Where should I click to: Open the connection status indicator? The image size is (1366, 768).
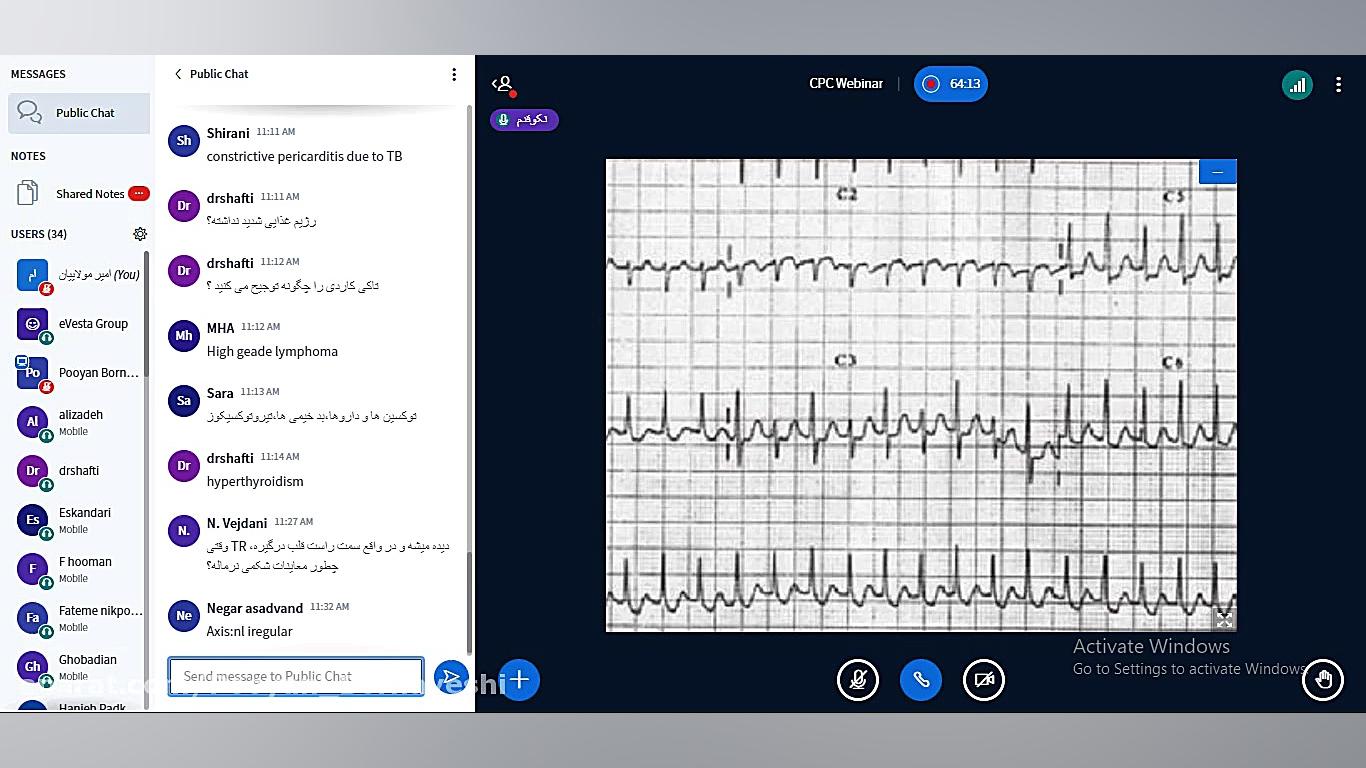[1297, 84]
